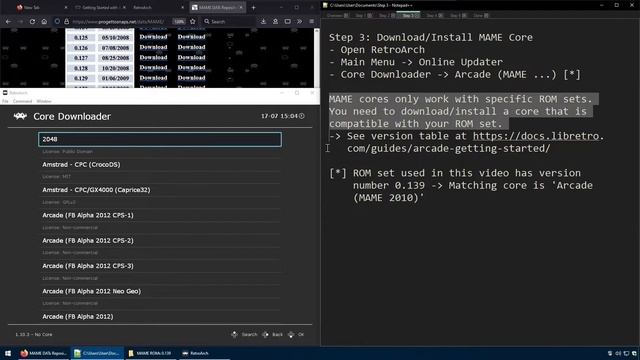Click system tray volume icon
This screenshot has width=640, height=360.
(x=618, y=353)
